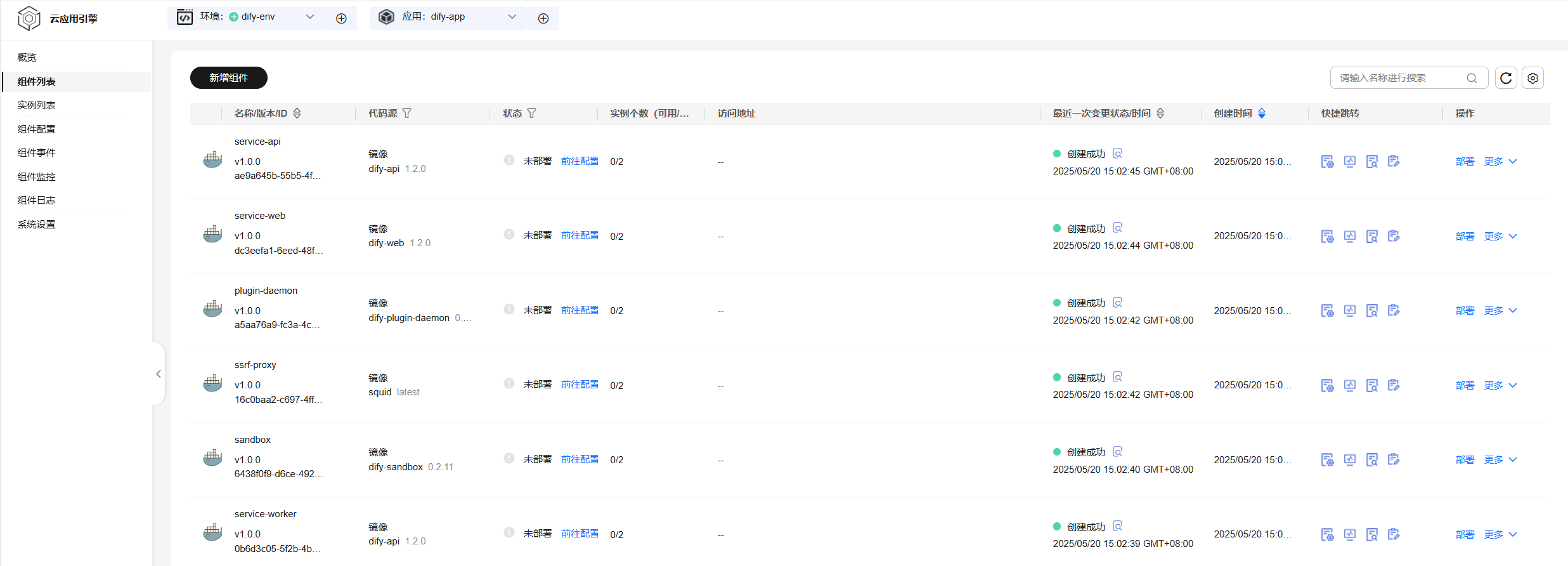Click the service-worker component name
Viewport: 1568px width, 566px height.
tap(266, 514)
